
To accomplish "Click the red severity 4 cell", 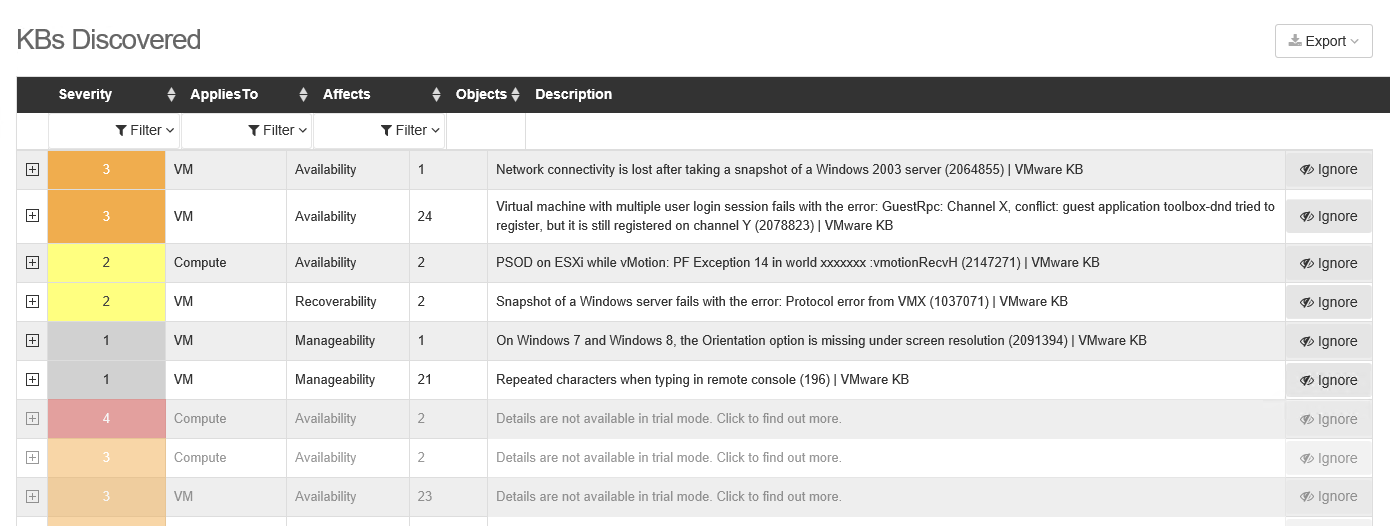I will [x=106, y=419].
